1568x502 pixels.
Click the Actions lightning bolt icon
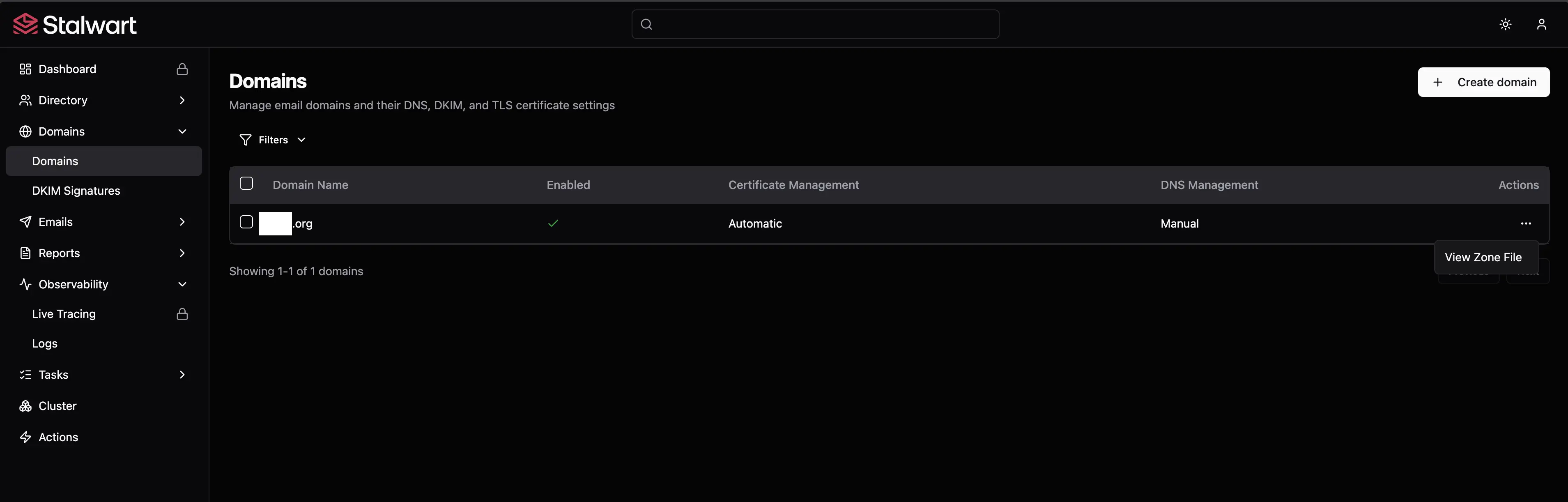pos(25,437)
